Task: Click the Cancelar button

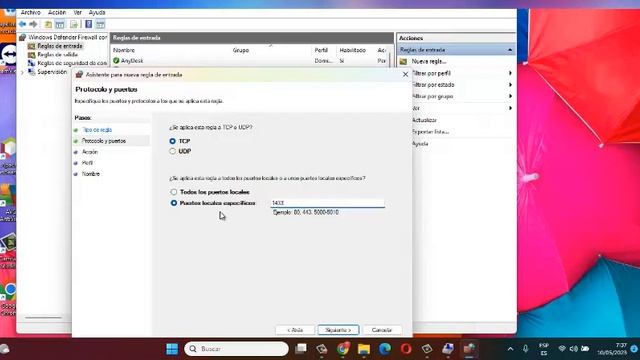Action: pyautogui.click(x=382, y=330)
